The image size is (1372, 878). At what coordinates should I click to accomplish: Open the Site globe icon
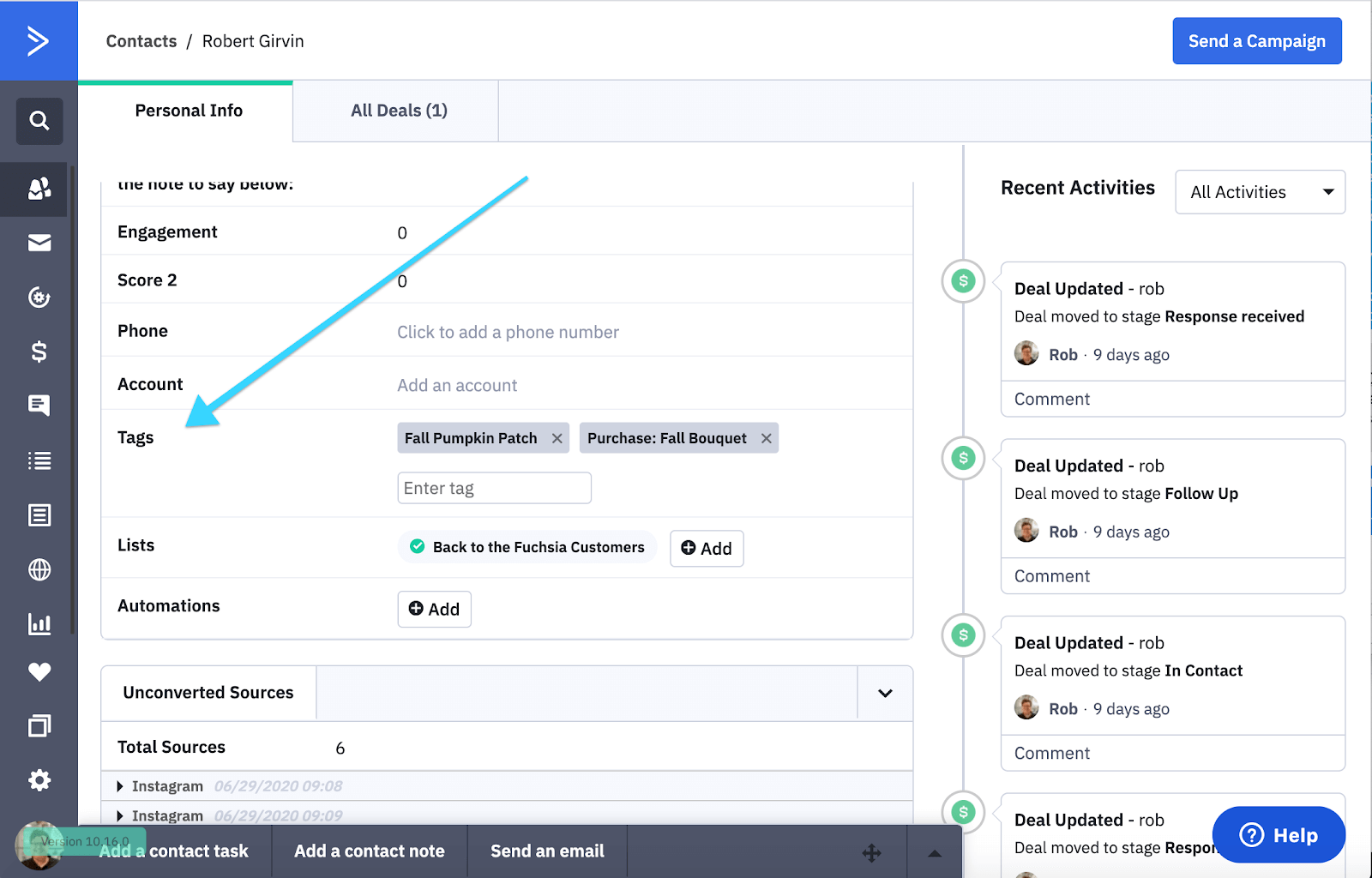click(39, 569)
